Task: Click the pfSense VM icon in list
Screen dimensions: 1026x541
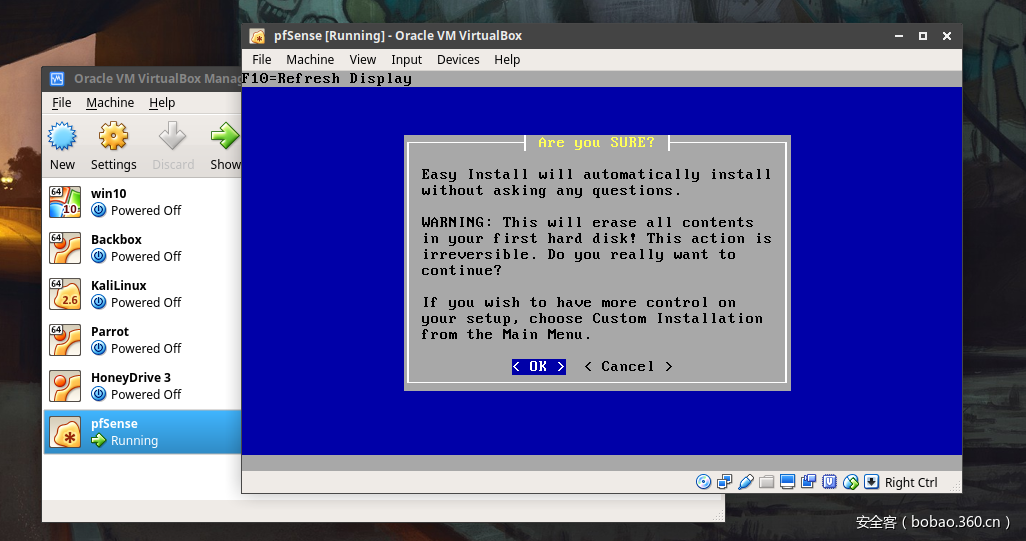Action: 65,432
